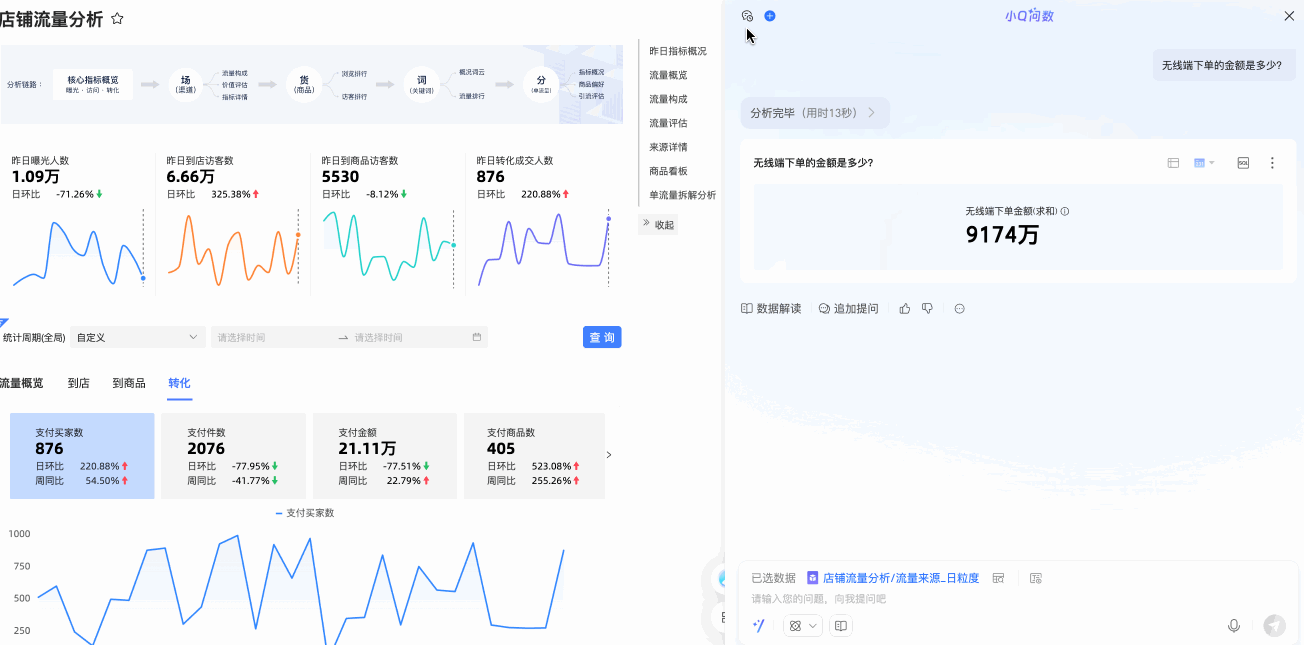Viewport: 1304px width, 645px height.
Task: Click the send message arrow button
Action: click(1274, 626)
